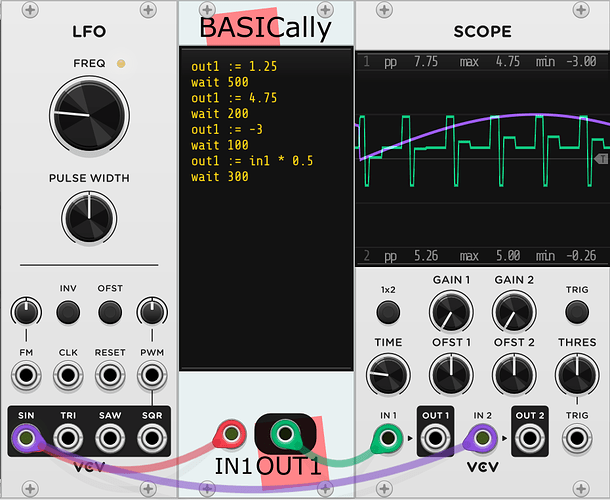Screen dimensions: 610x500
Task: Click the code line 'wait 500'
Action: (219, 82)
